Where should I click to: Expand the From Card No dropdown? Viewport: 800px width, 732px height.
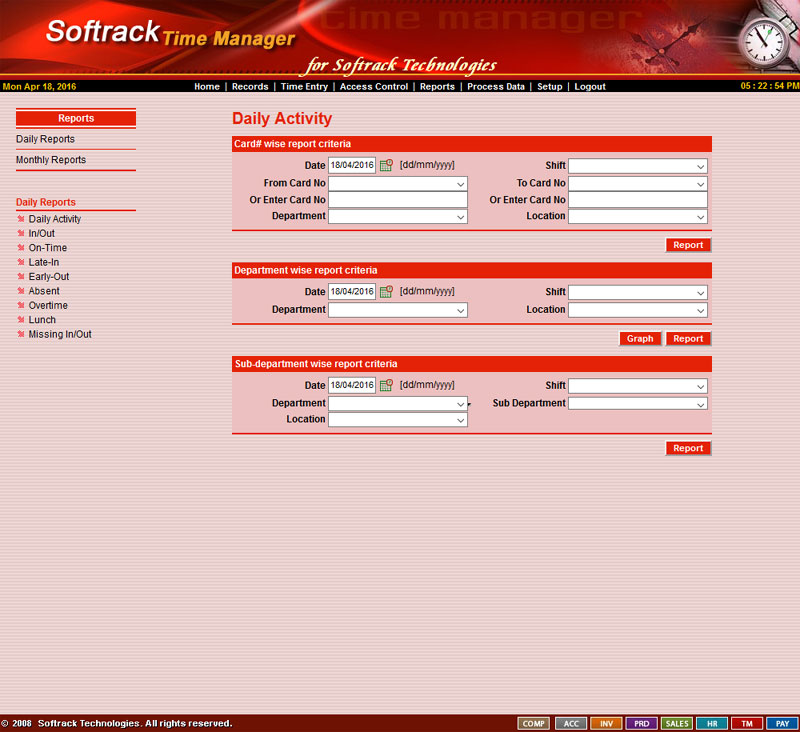point(398,184)
